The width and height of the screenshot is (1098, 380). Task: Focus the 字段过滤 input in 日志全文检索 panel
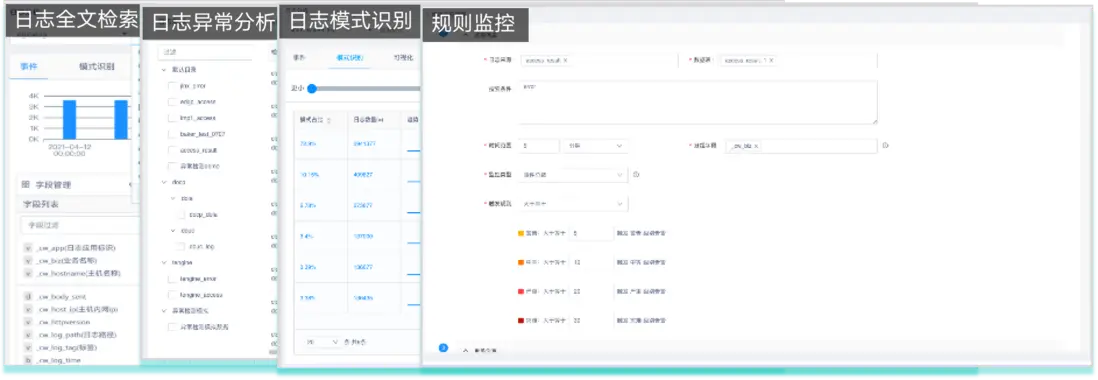pos(80,225)
